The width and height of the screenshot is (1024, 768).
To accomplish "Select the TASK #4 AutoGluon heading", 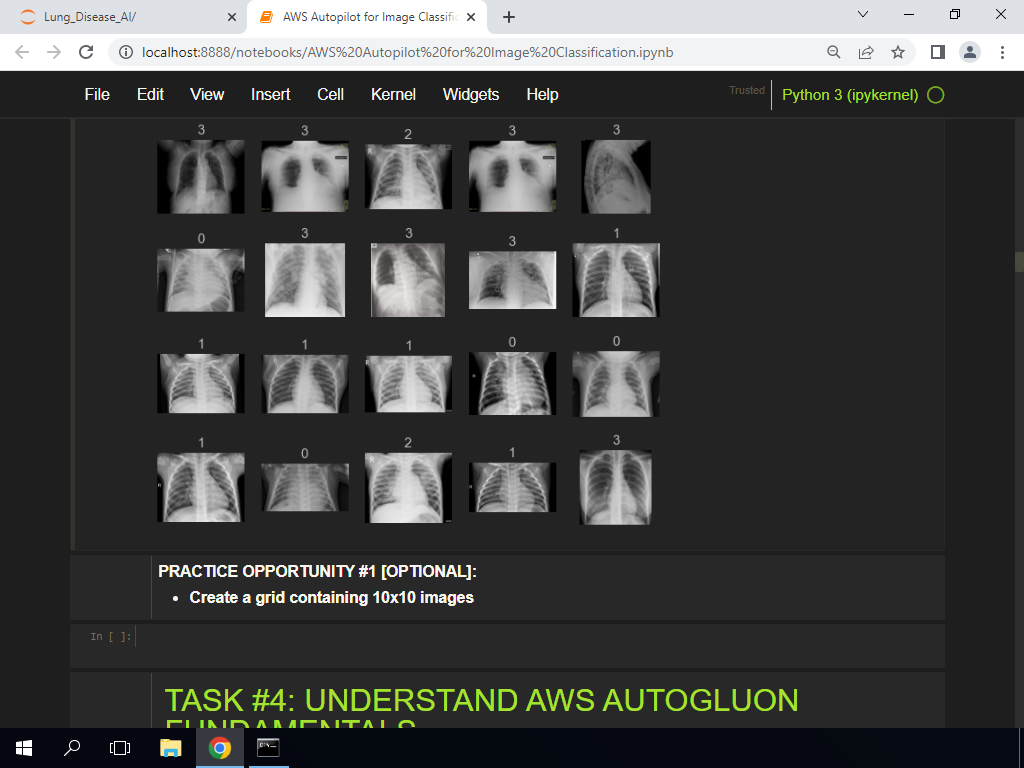I will 481,707.
